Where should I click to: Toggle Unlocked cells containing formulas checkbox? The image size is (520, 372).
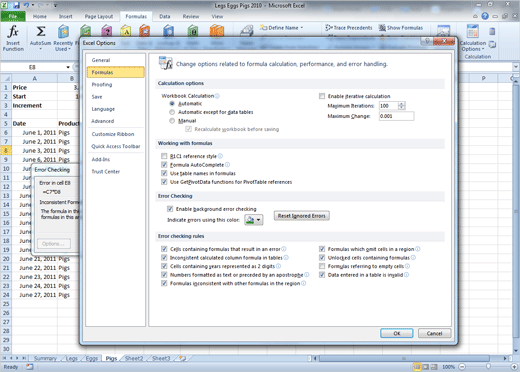322,257
